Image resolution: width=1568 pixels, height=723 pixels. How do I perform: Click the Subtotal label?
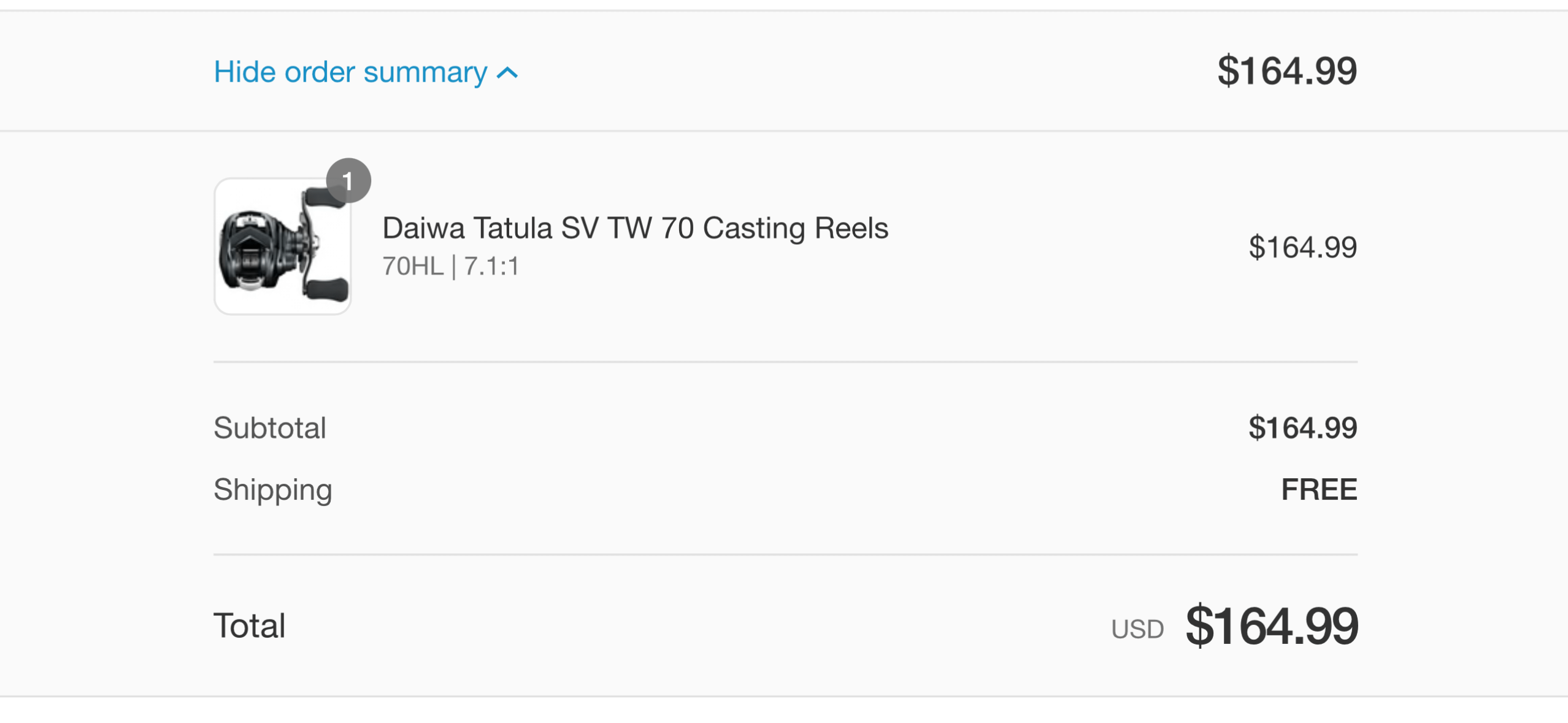pos(269,427)
